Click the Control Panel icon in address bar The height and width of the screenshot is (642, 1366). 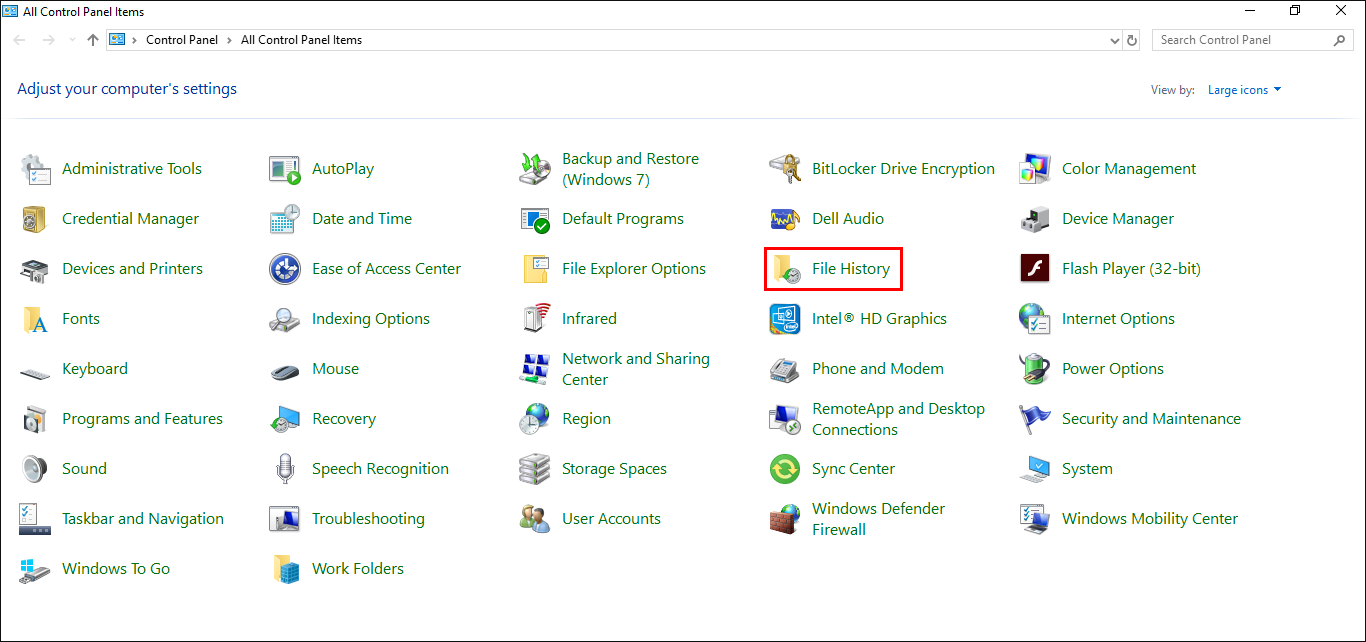(x=117, y=40)
